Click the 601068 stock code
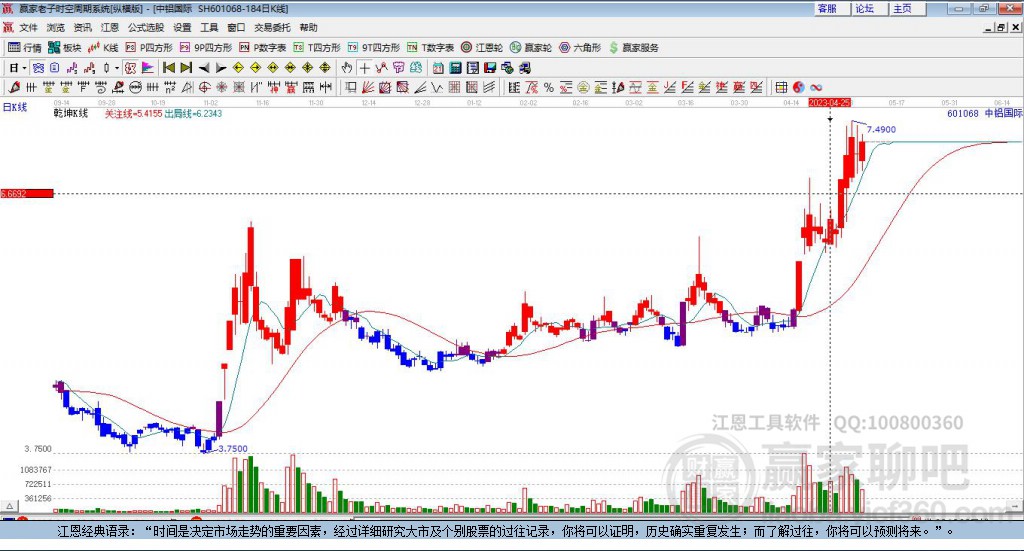The height and width of the screenshot is (551, 1024). click(963, 114)
